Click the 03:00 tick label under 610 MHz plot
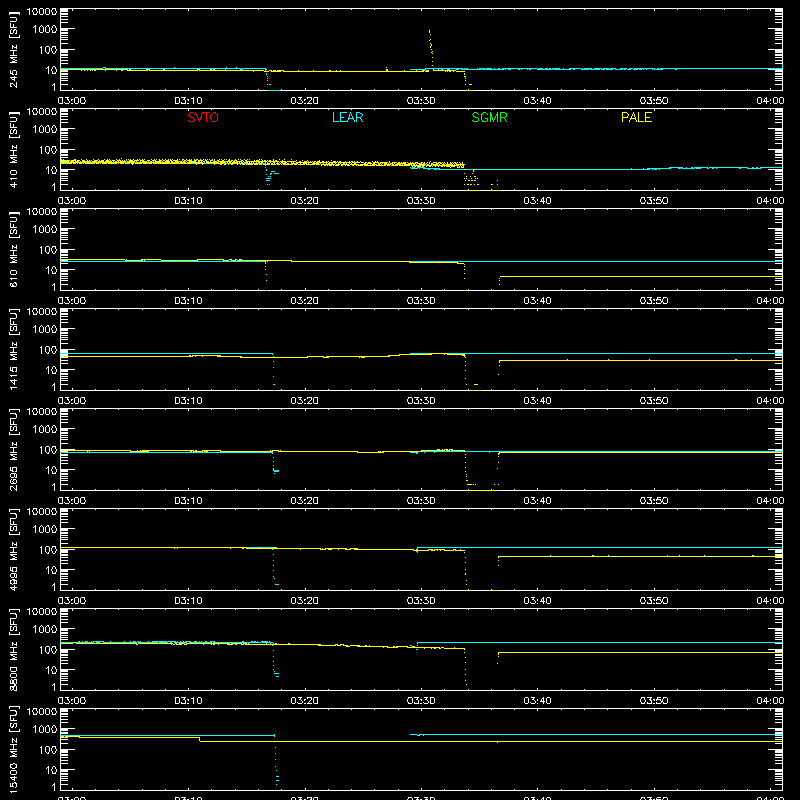This screenshot has height=800, width=800. coord(72,301)
